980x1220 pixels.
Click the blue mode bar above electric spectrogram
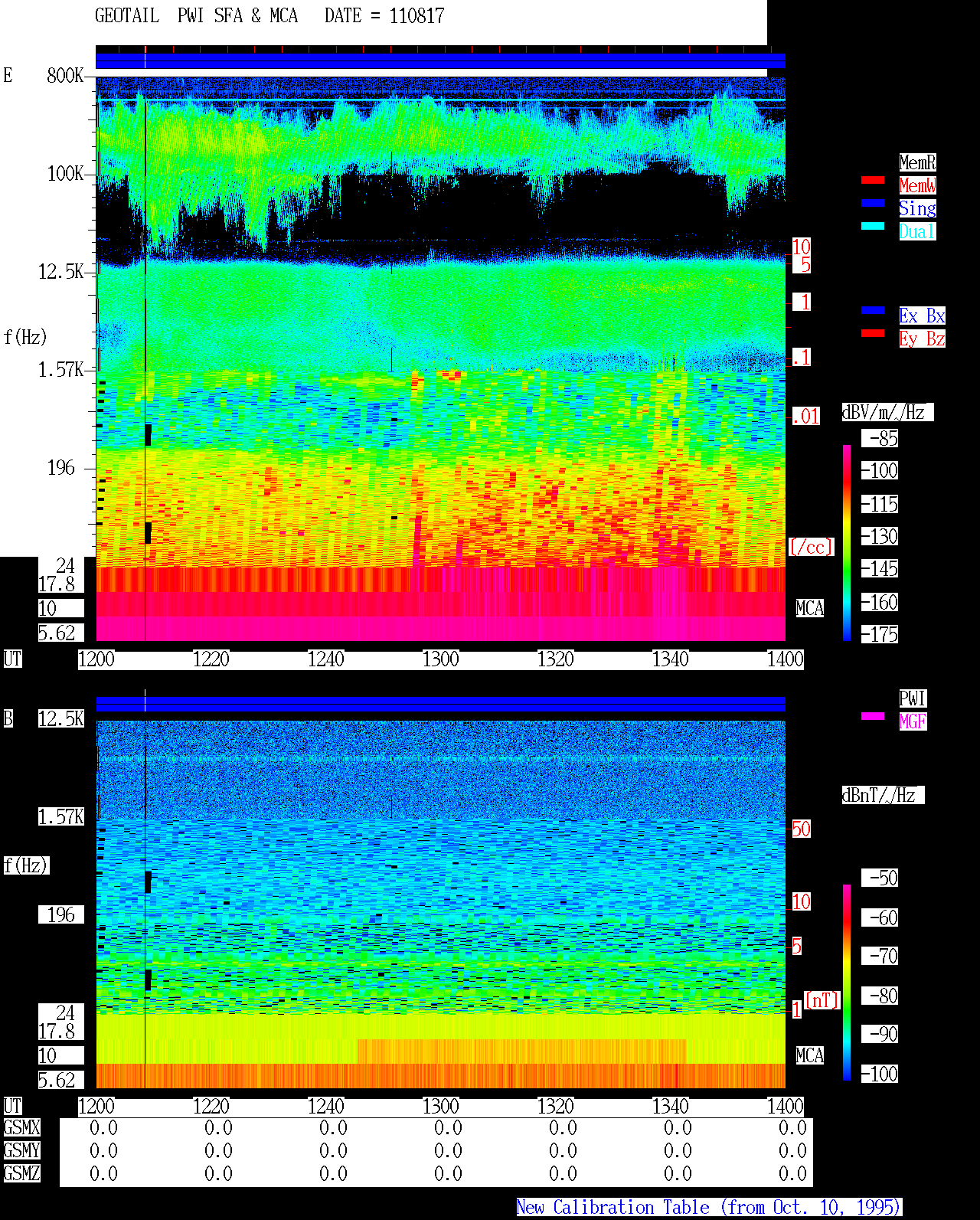[440, 61]
